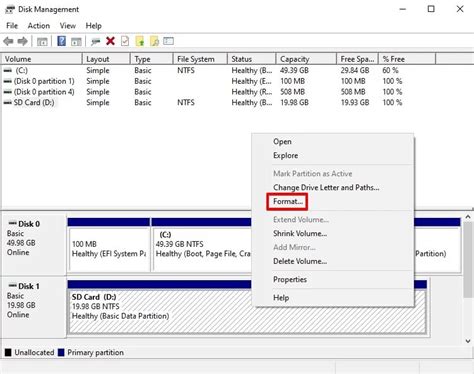
Task: Click the yellow folder with green arrow icon
Action: (x=140, y=41)
